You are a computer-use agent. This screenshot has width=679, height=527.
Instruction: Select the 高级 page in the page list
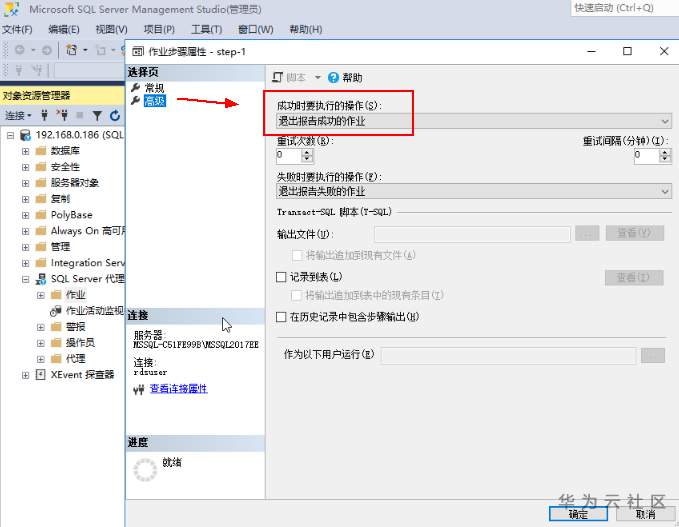point(154,101)
